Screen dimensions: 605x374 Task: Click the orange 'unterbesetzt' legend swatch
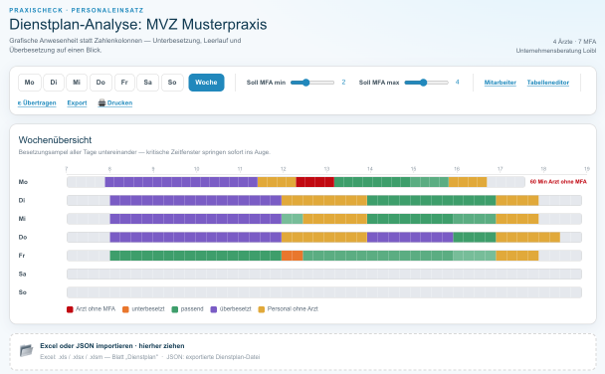click(x=125, y=309)
